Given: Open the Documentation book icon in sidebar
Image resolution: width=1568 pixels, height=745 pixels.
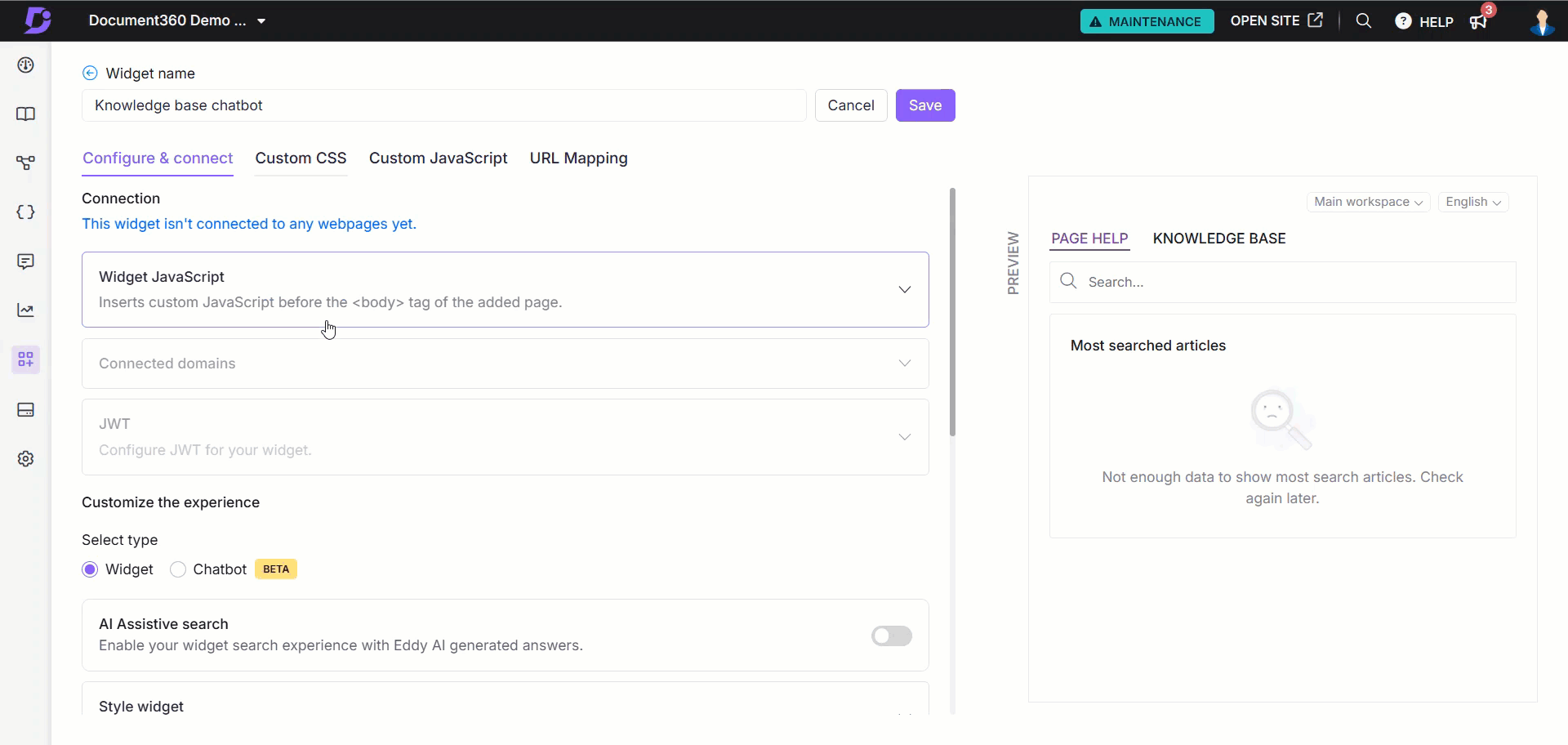Looking at the screenshot, I should point(25,114).
